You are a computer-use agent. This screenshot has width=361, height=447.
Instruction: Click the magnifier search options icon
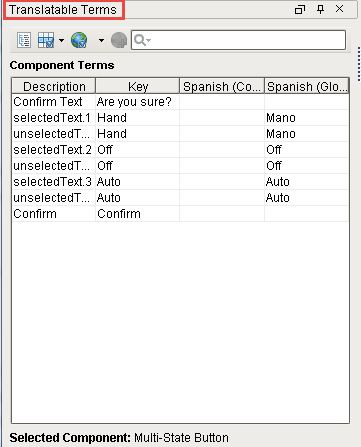tap(142, 40)
